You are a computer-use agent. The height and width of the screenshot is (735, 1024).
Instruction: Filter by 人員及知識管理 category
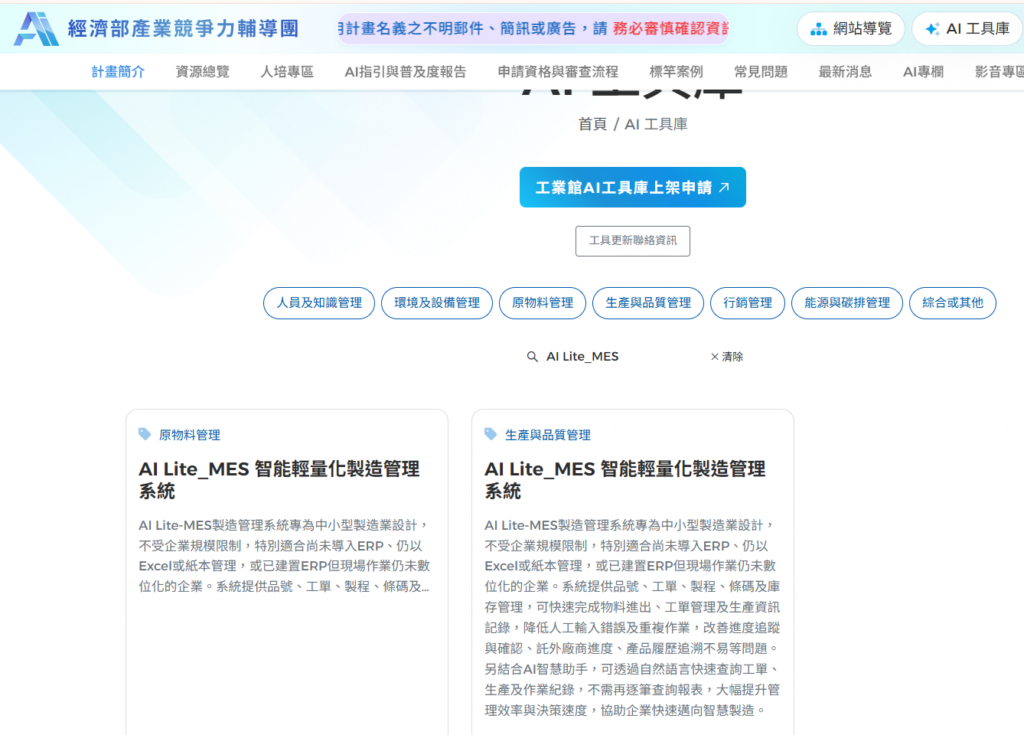(x=319, y=303)
